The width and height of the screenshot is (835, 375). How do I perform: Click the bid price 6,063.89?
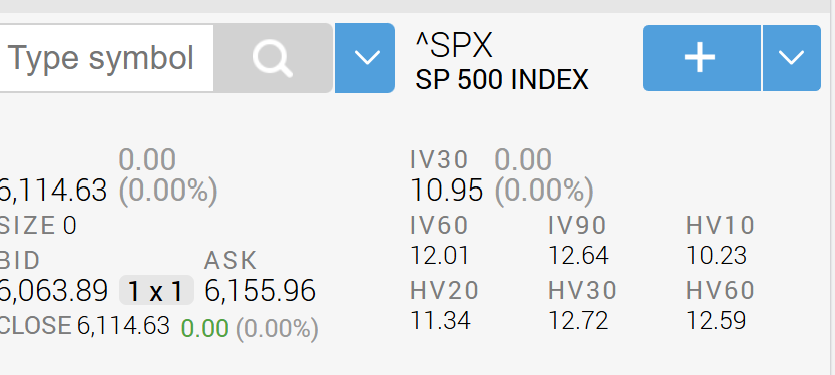pos(53,291)
